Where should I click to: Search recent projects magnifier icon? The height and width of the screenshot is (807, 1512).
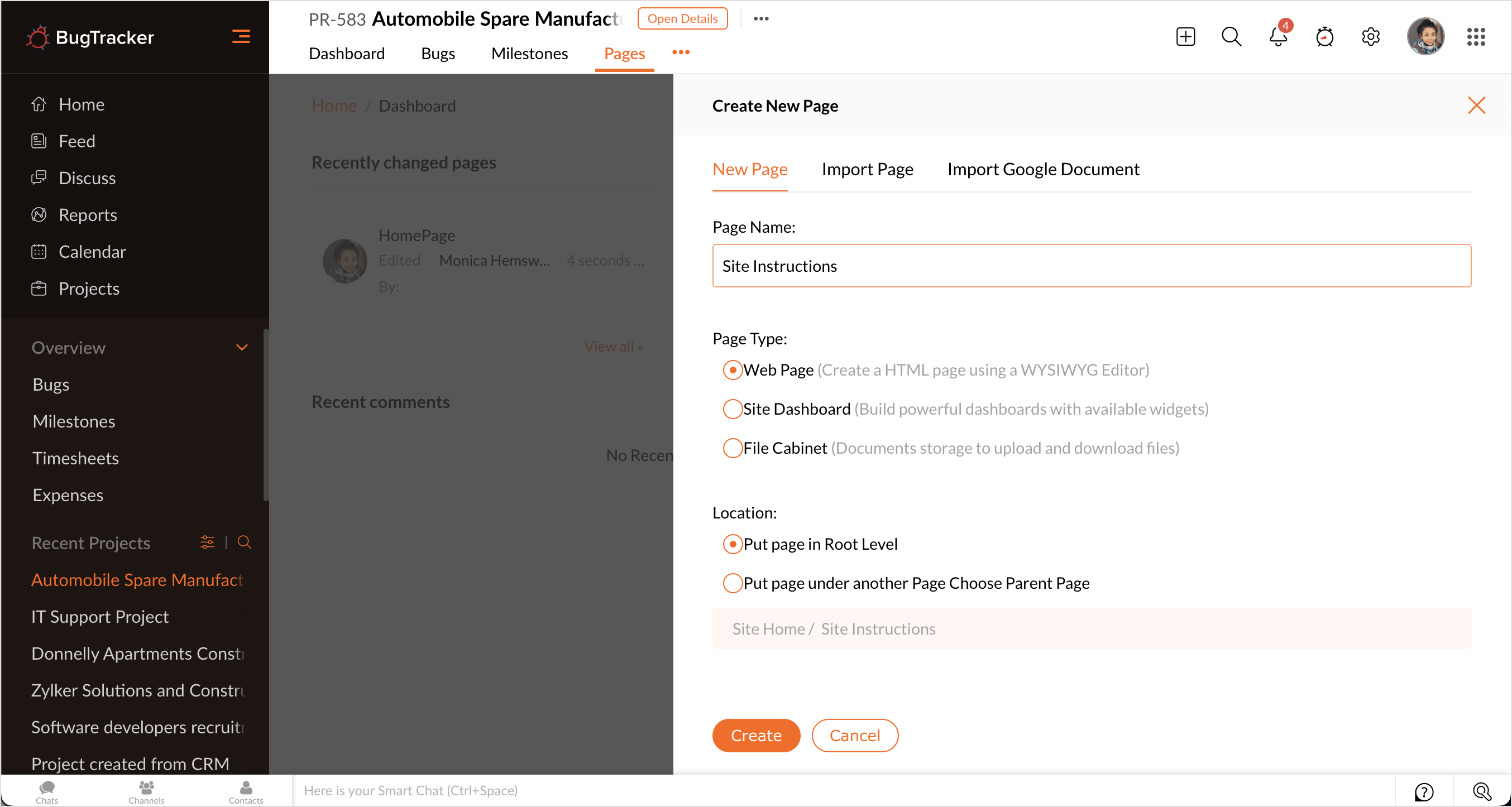pyautogui.click(x=244, y=542)
